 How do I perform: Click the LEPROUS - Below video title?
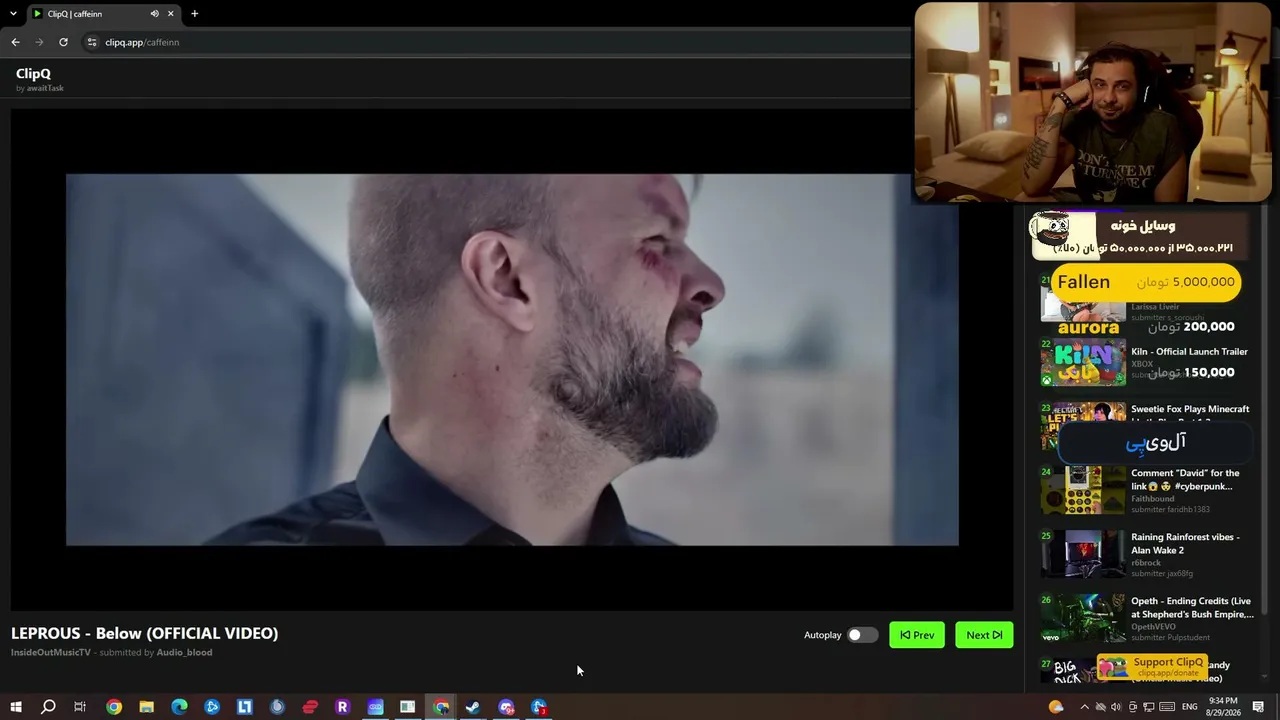[x=145, y=633]
